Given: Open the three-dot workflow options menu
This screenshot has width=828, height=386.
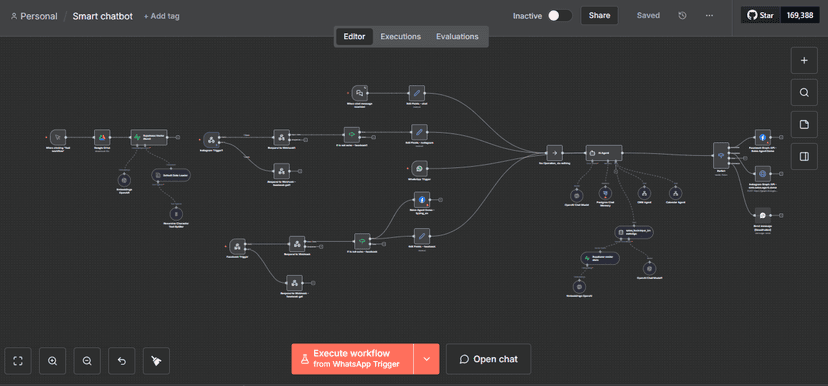Looking at the screenshot, I should 709,16.
